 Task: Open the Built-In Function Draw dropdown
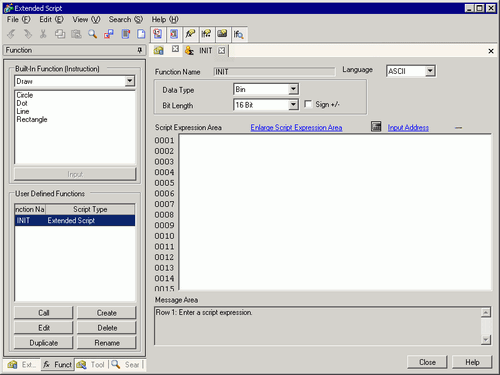click(x=129, y=81)
